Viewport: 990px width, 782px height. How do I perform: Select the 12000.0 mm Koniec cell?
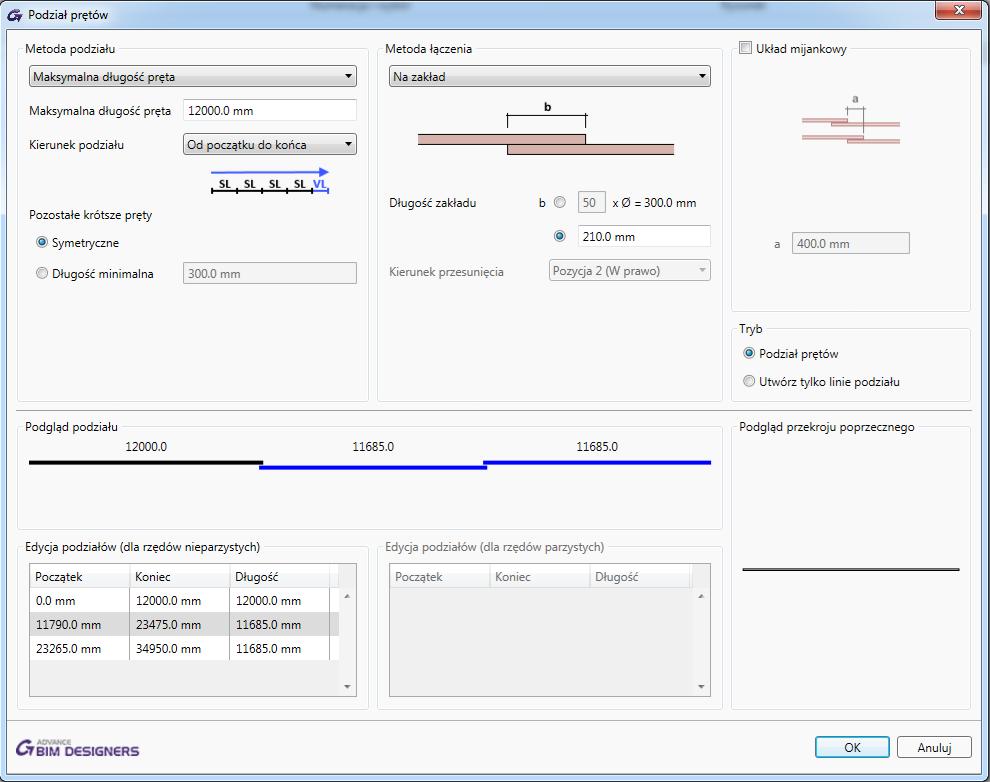179,600
